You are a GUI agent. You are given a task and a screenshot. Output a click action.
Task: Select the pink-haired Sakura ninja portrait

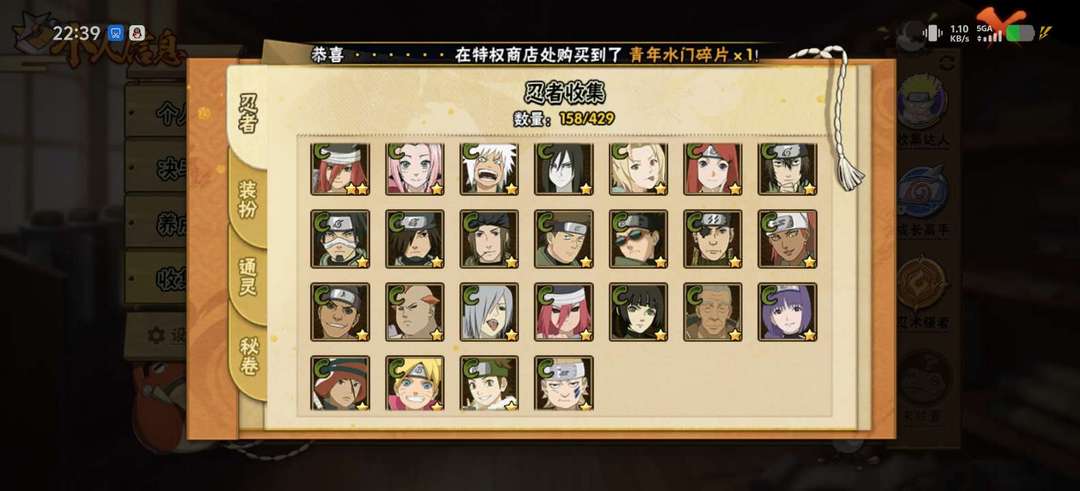pos(415,169)
